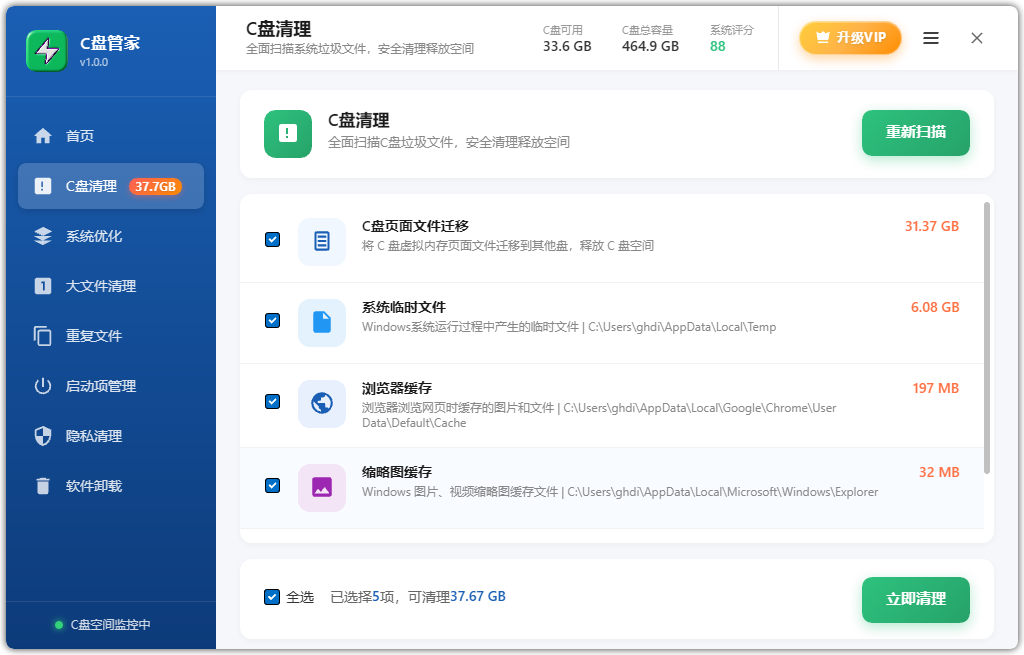This screenshot has height=655, width=1024.
Task: Uncheck the 浏览器缓存 checkbox
Action: [272, 402]
